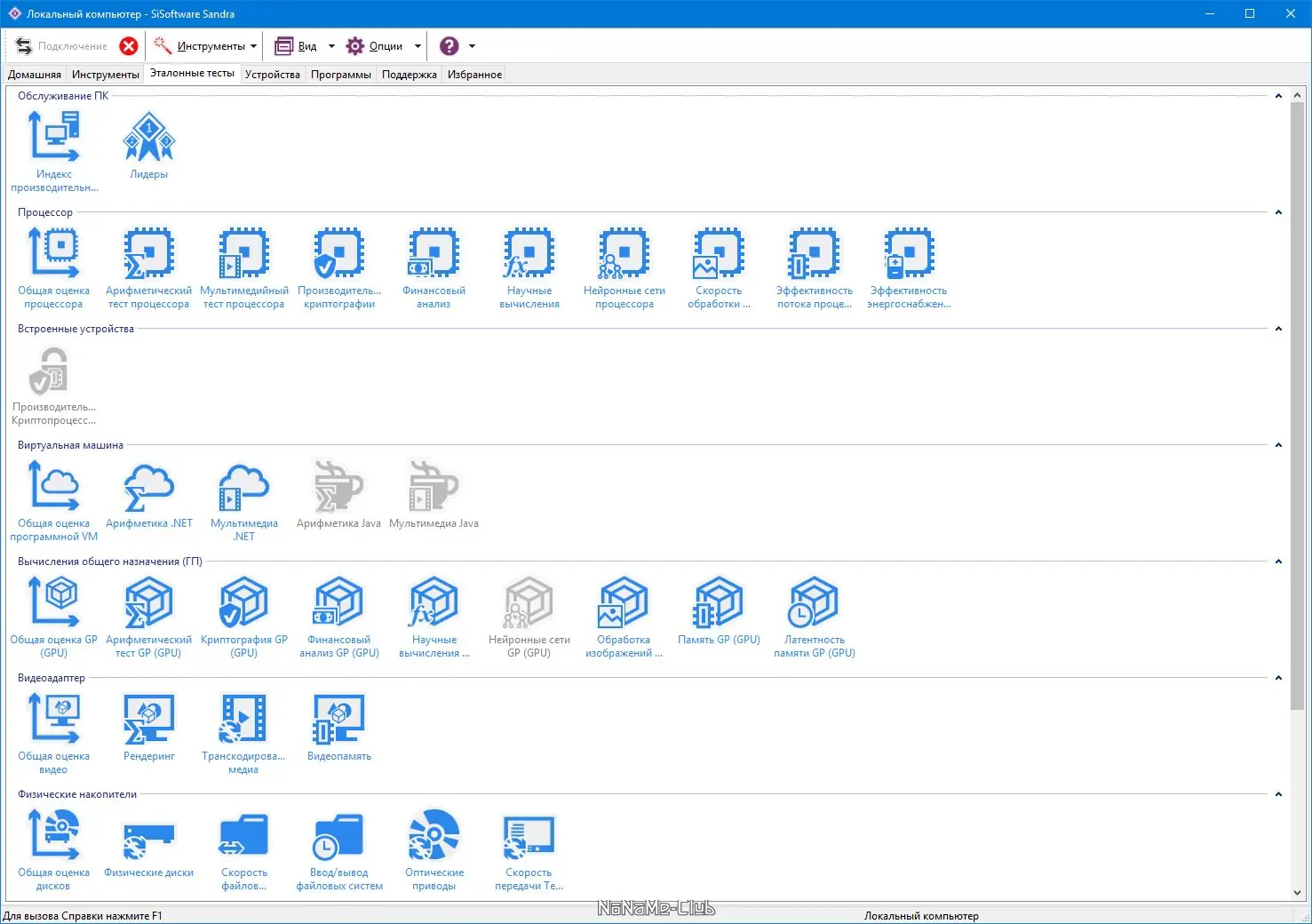Open the Программы tab
This screenshot has height=924, width=1312.
[x=341, y=75]
